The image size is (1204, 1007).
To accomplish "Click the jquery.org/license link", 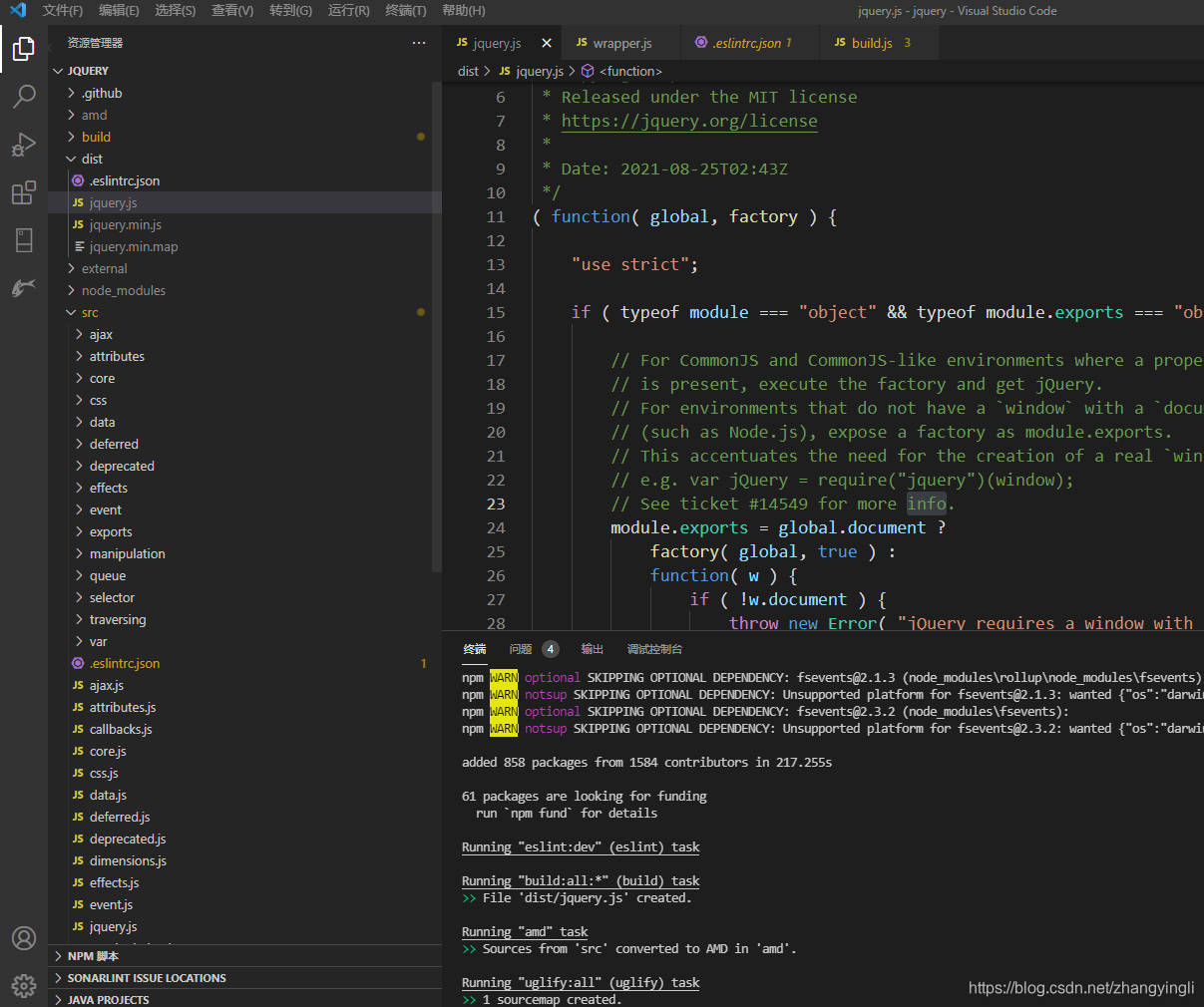I will click(689, 121).
